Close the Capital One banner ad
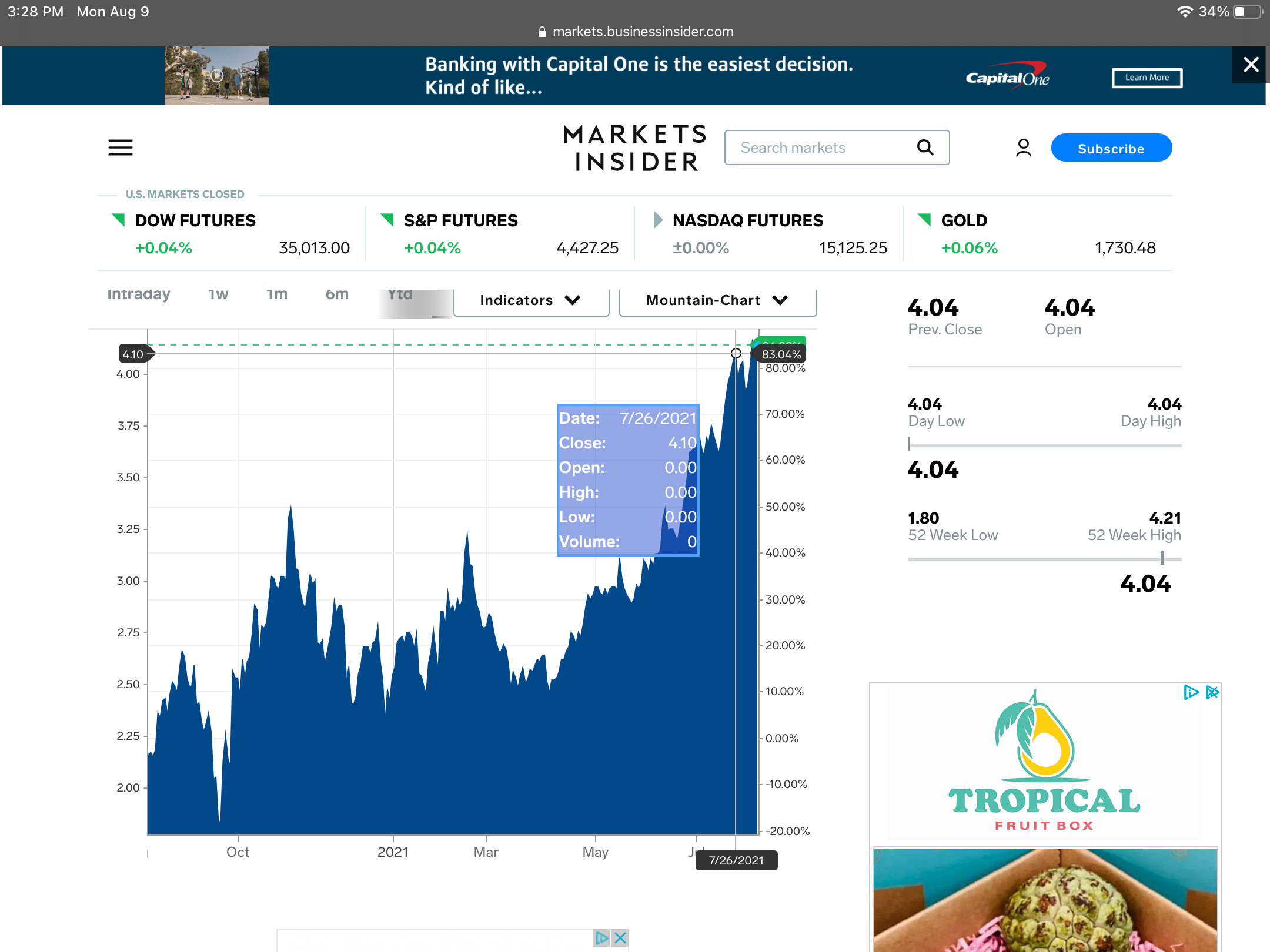This screenshot has width=1270, height=952. [x=1251, y=64]
